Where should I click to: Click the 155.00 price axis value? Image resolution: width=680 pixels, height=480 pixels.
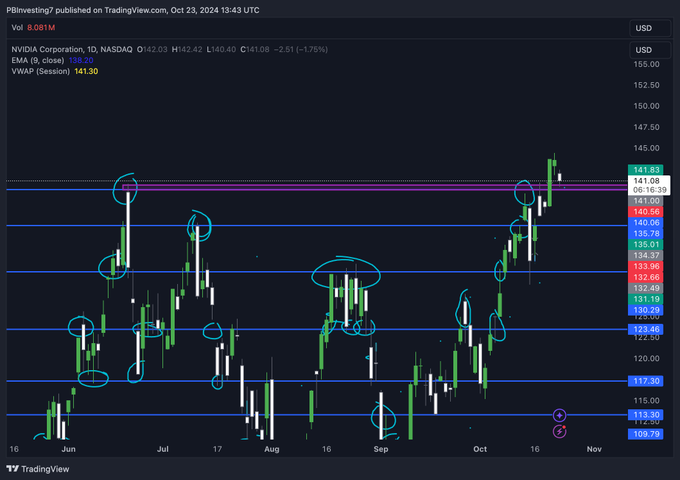point(646,64)
